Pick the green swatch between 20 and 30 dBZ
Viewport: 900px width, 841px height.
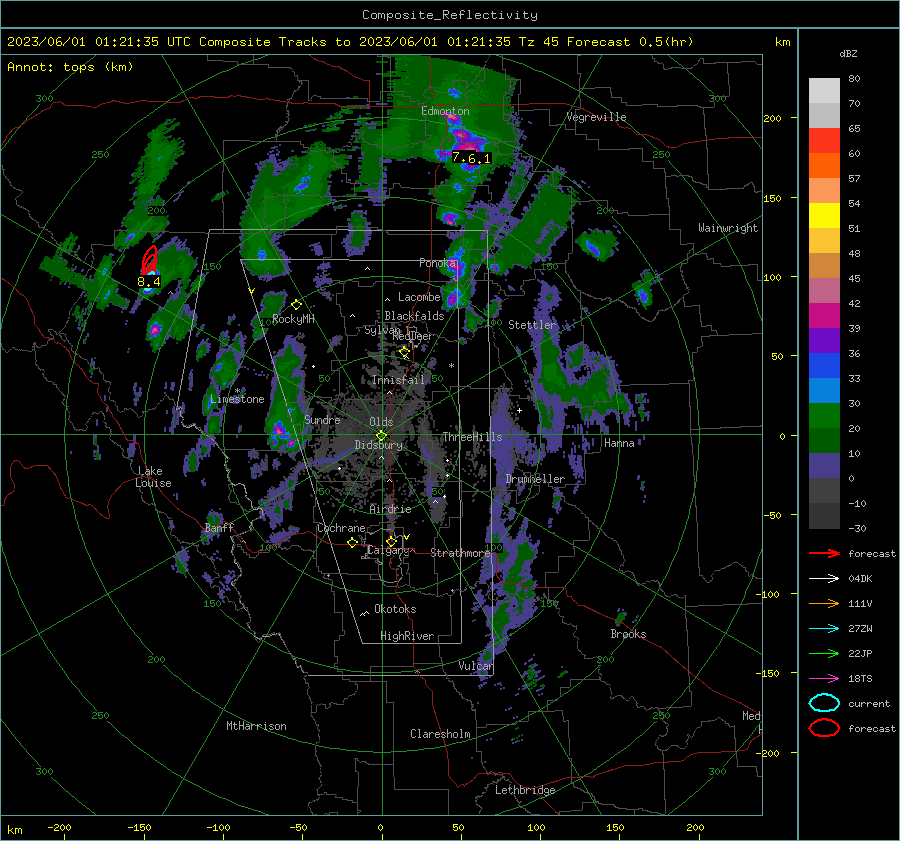824,416
